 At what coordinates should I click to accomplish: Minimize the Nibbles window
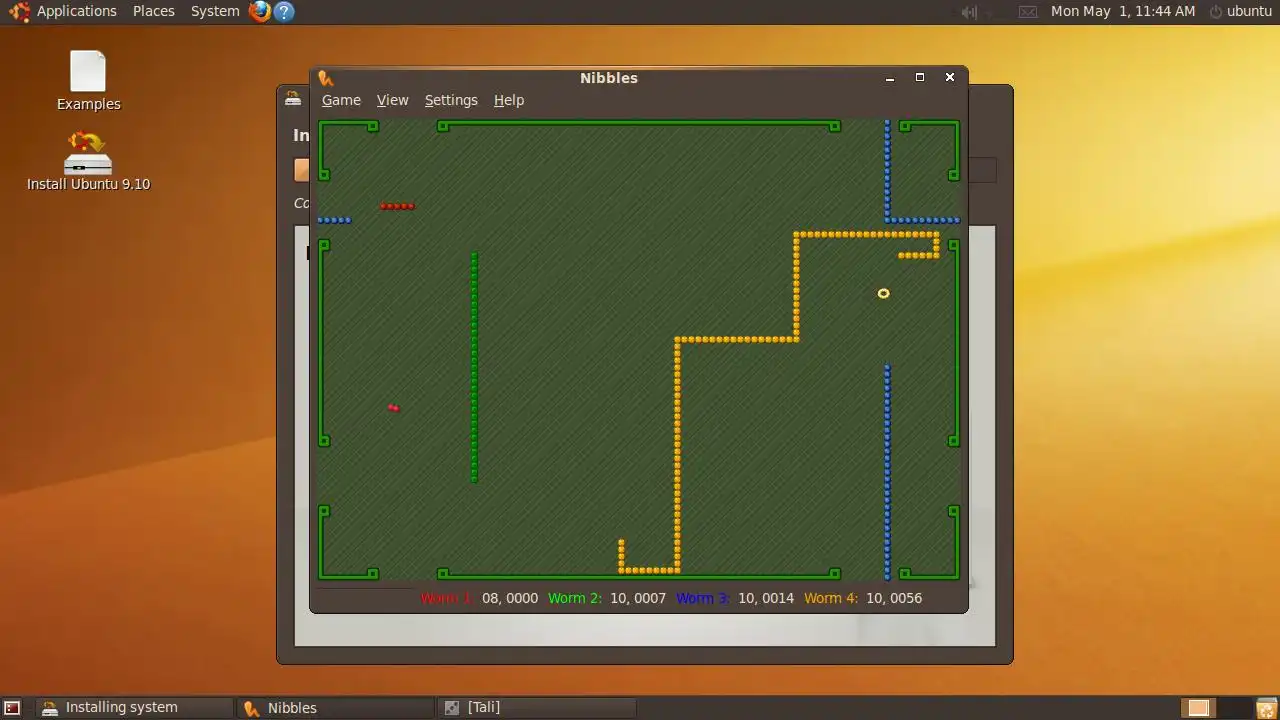890,78
